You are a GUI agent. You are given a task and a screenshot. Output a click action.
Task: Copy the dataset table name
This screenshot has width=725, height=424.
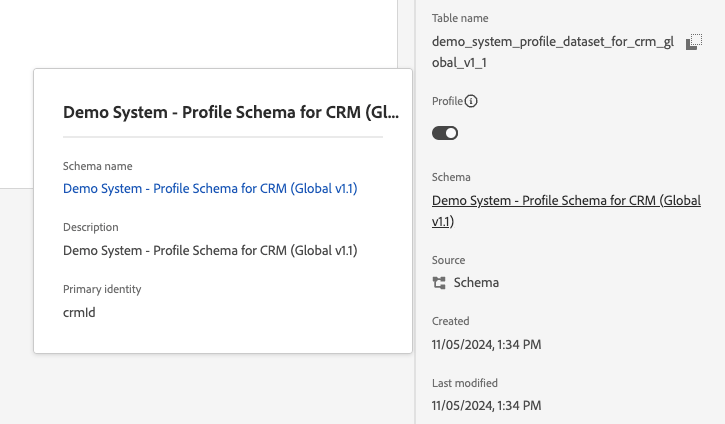(693, 42)
